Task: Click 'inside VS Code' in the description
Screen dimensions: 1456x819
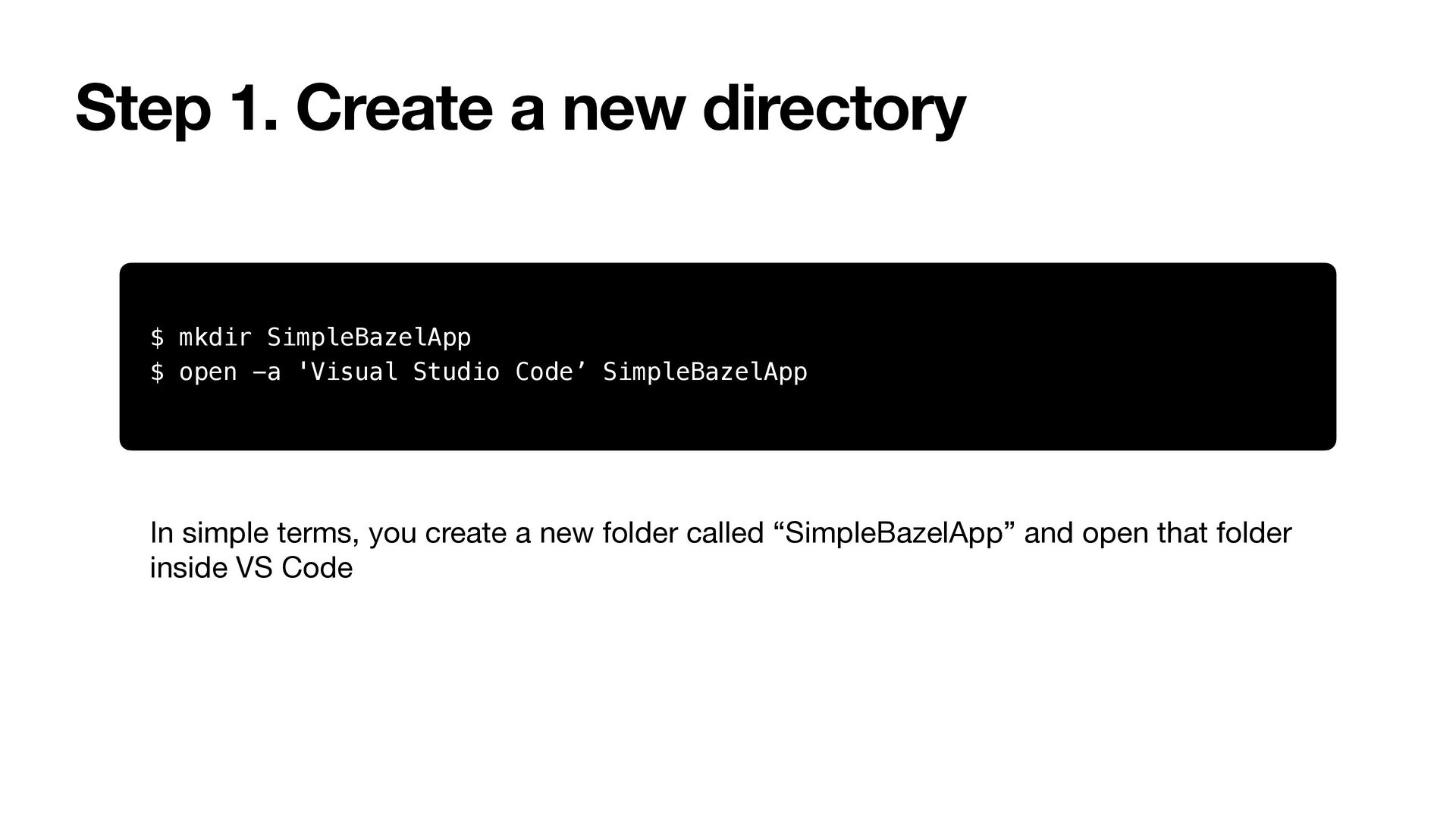Action: pos(251,568)
